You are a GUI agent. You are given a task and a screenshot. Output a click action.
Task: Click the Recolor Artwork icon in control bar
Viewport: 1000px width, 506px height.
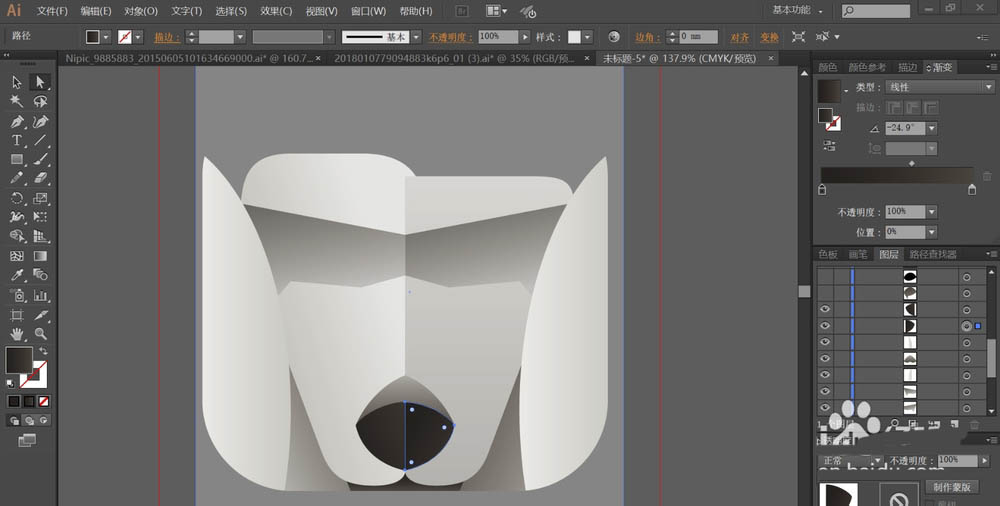(x=614, y=37)
